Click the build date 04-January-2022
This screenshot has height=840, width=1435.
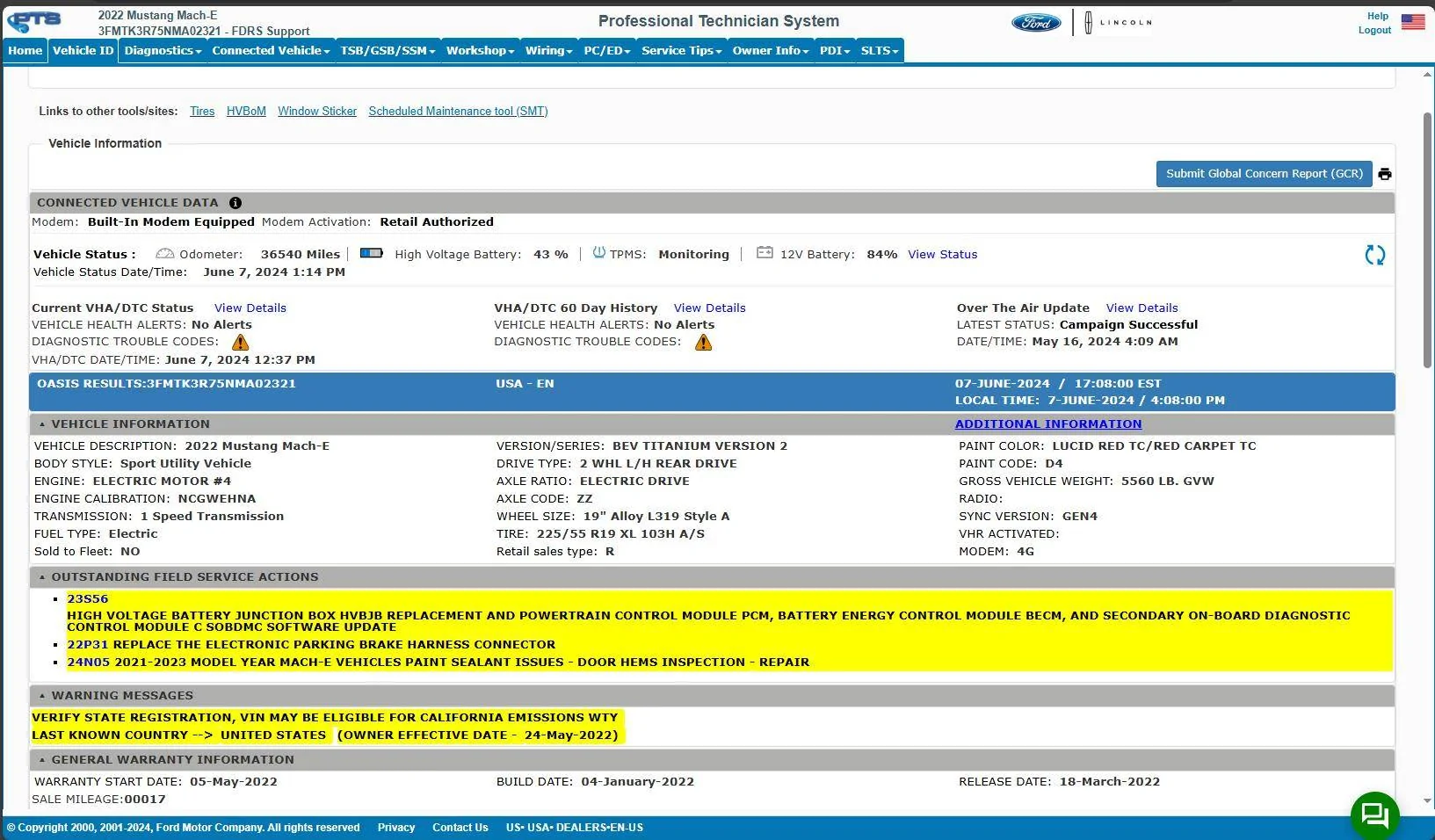(638, 782)
